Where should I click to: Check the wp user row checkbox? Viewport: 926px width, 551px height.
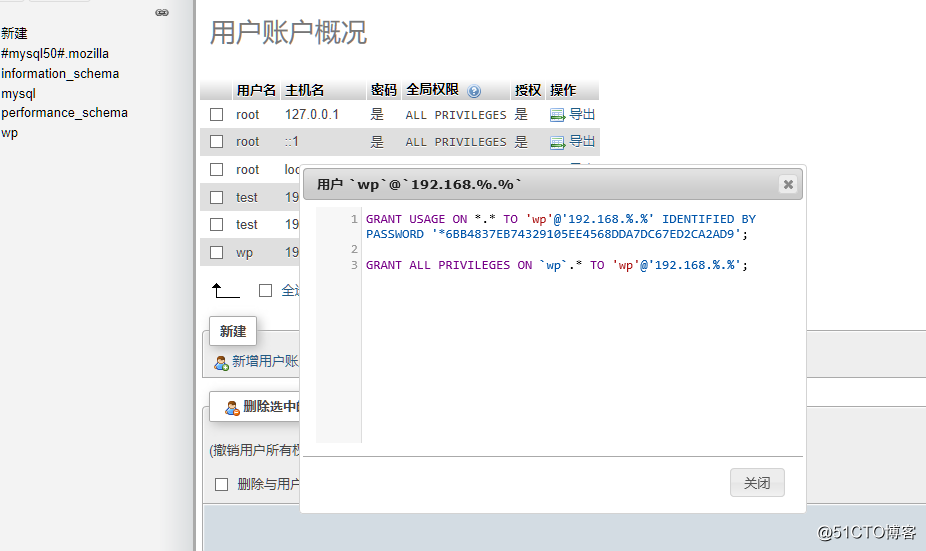217,252
